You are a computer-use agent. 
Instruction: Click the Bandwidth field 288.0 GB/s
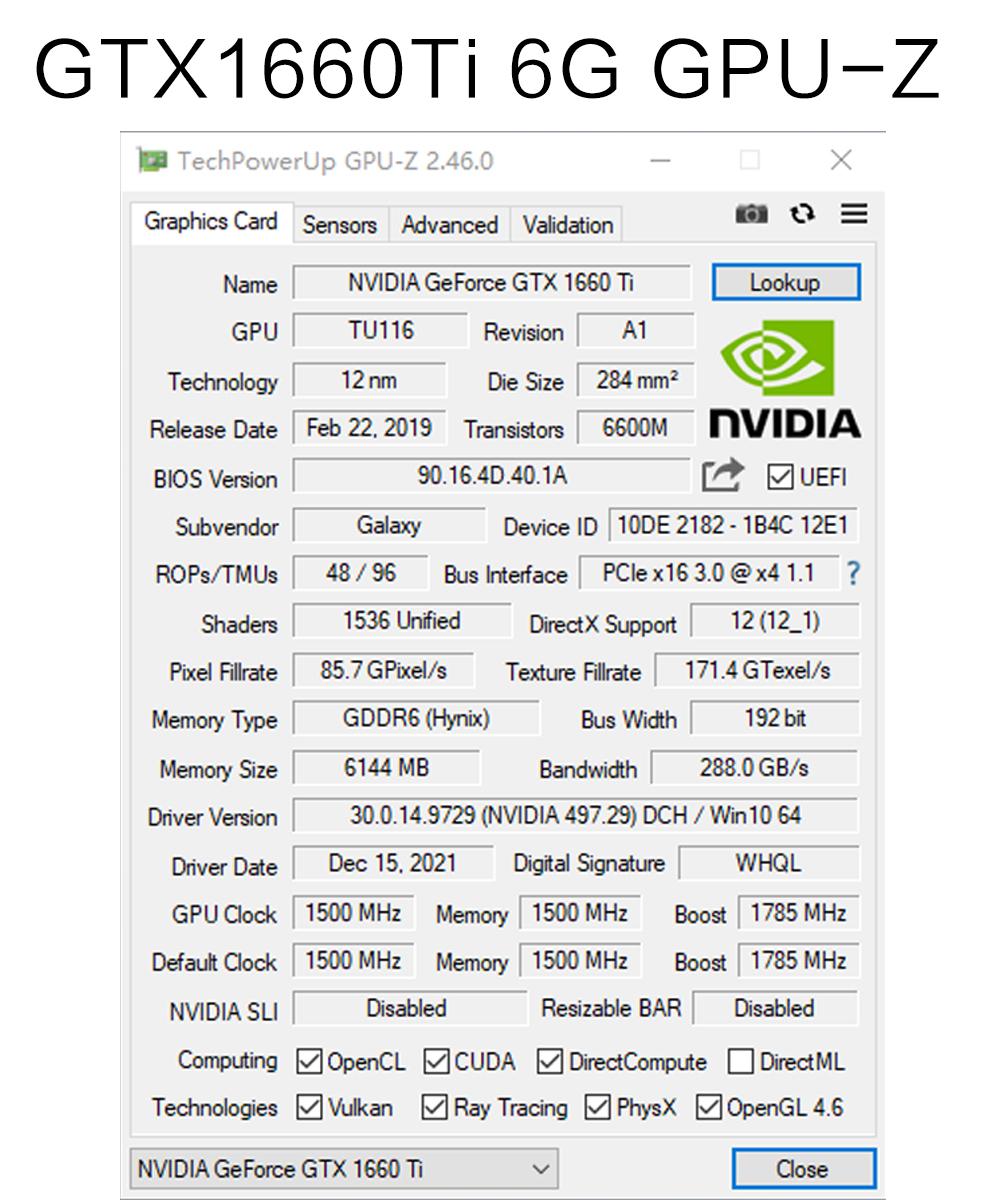click(x=755, y=768)
